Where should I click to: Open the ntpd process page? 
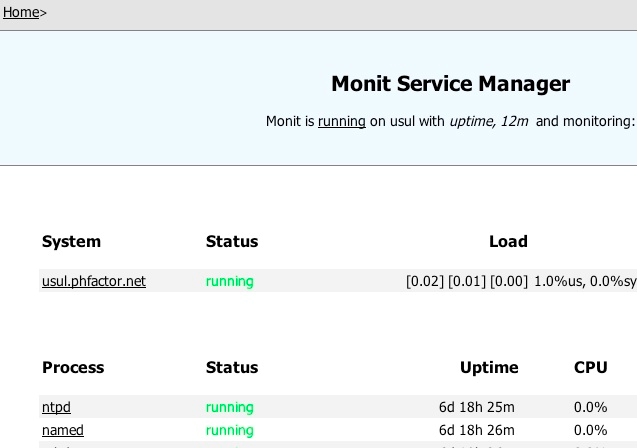(56, 407)
